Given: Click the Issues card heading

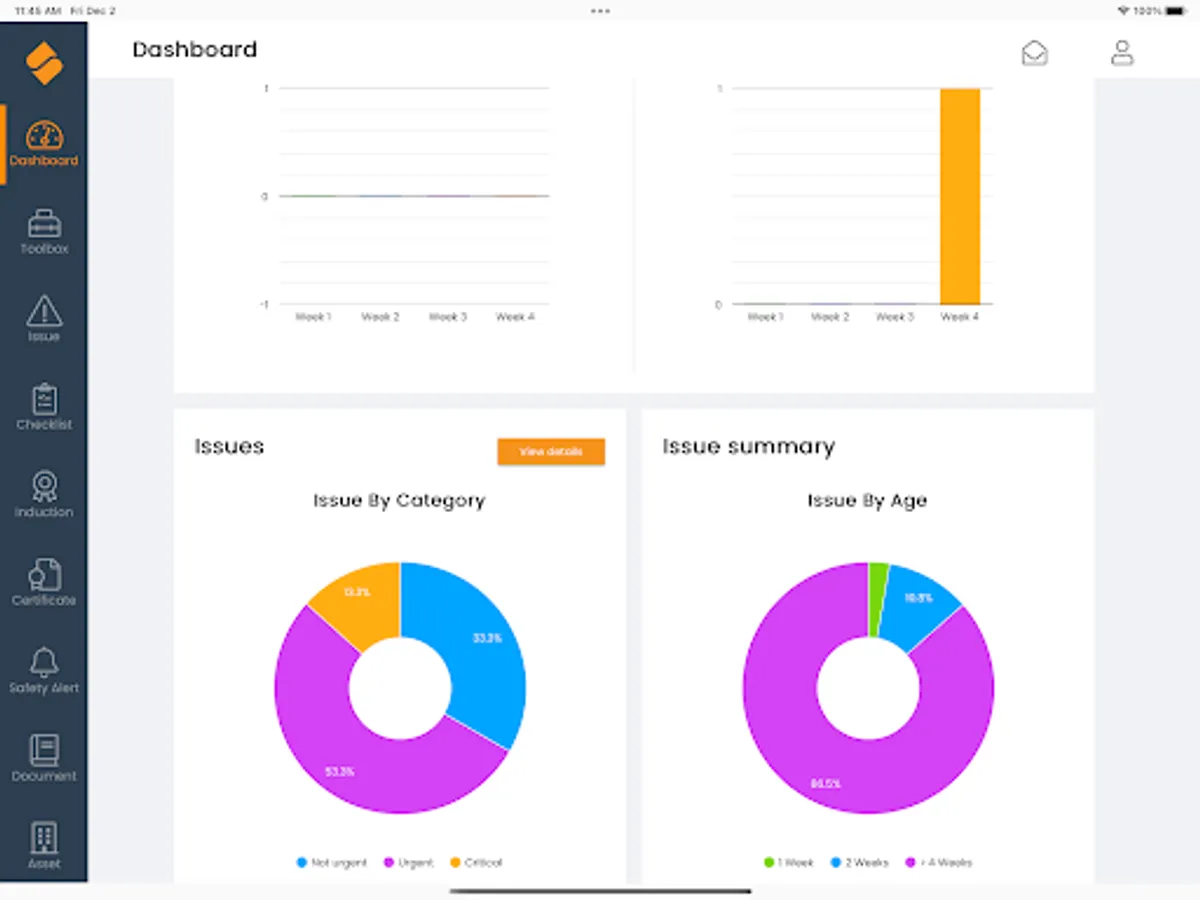Looking at the screenshot, I should (229, 446).
